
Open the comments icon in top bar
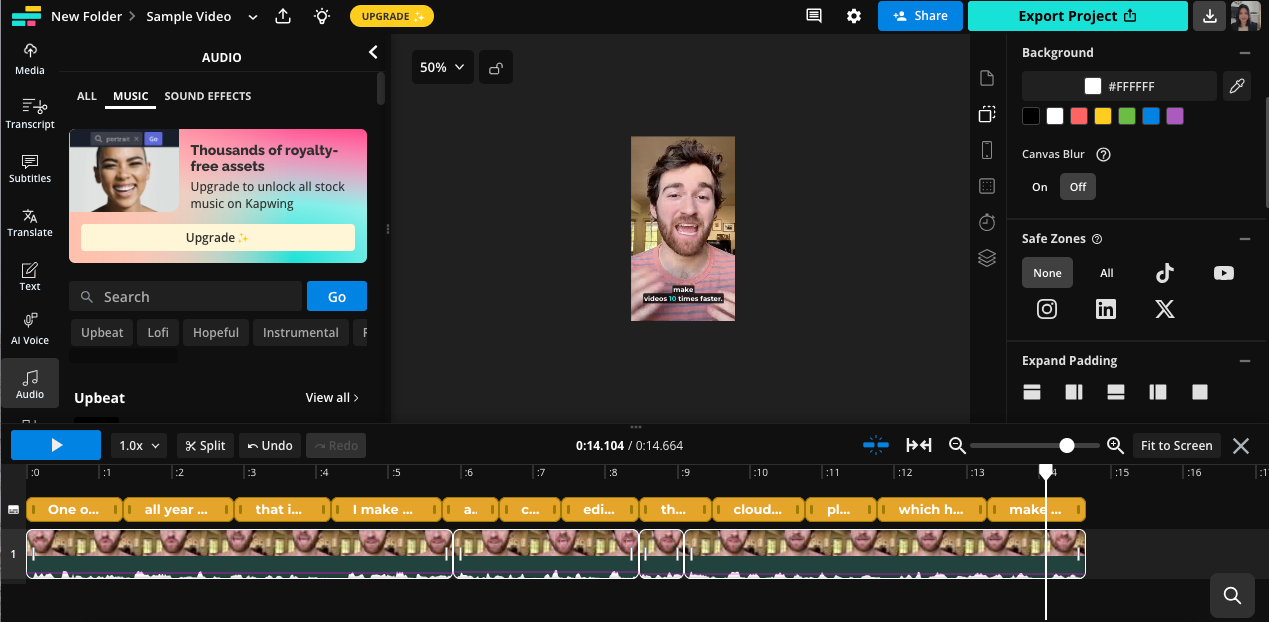click(814, 16)
